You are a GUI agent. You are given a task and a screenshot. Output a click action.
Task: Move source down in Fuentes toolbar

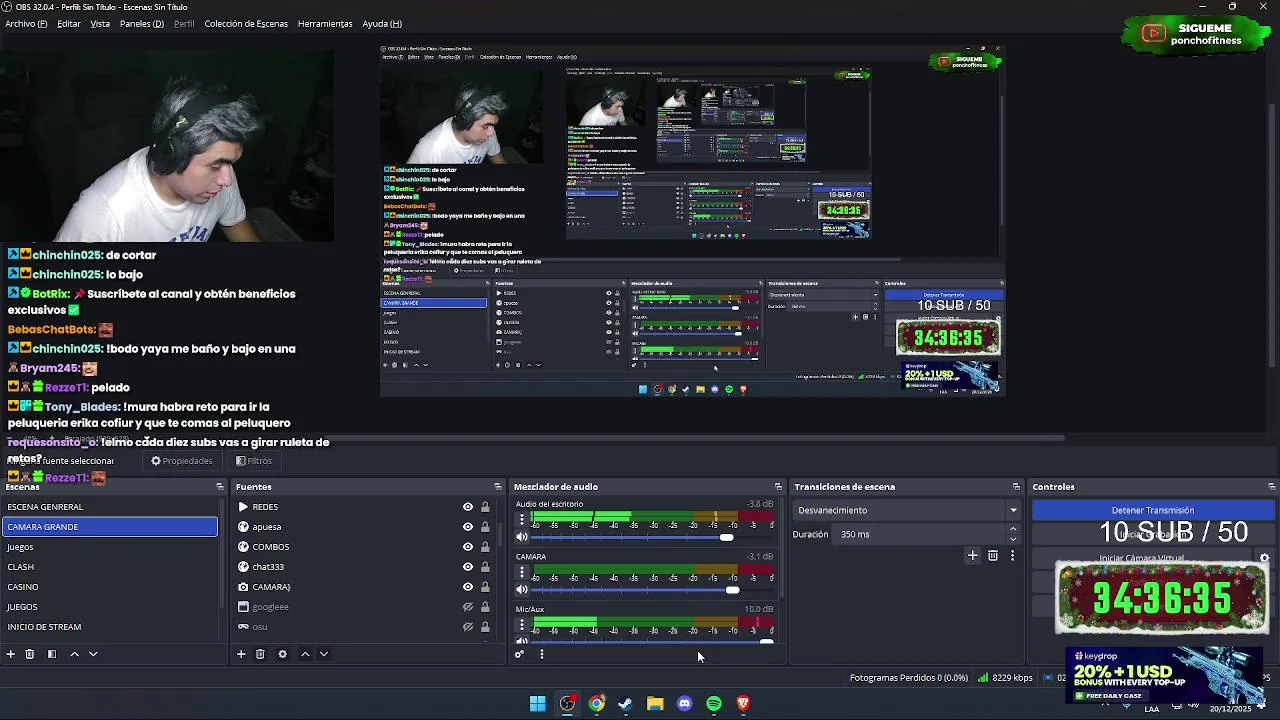pos(324,654)
